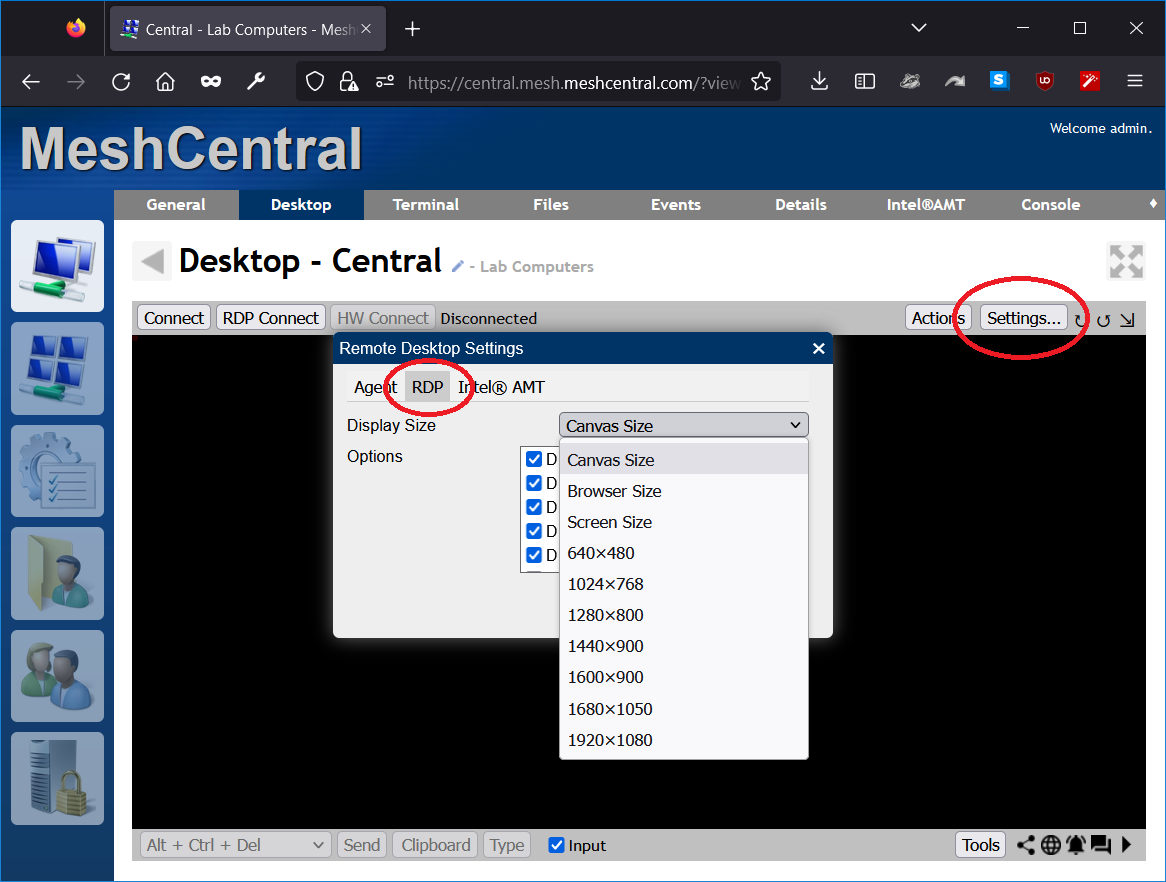Click the globe web-relay icon

[x=1051, y=845]
